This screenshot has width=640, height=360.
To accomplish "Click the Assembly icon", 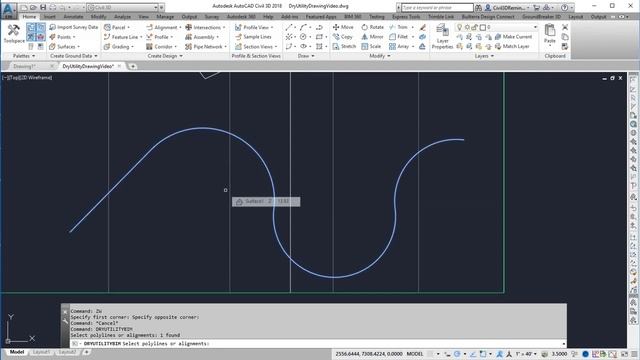I will 189,37.
